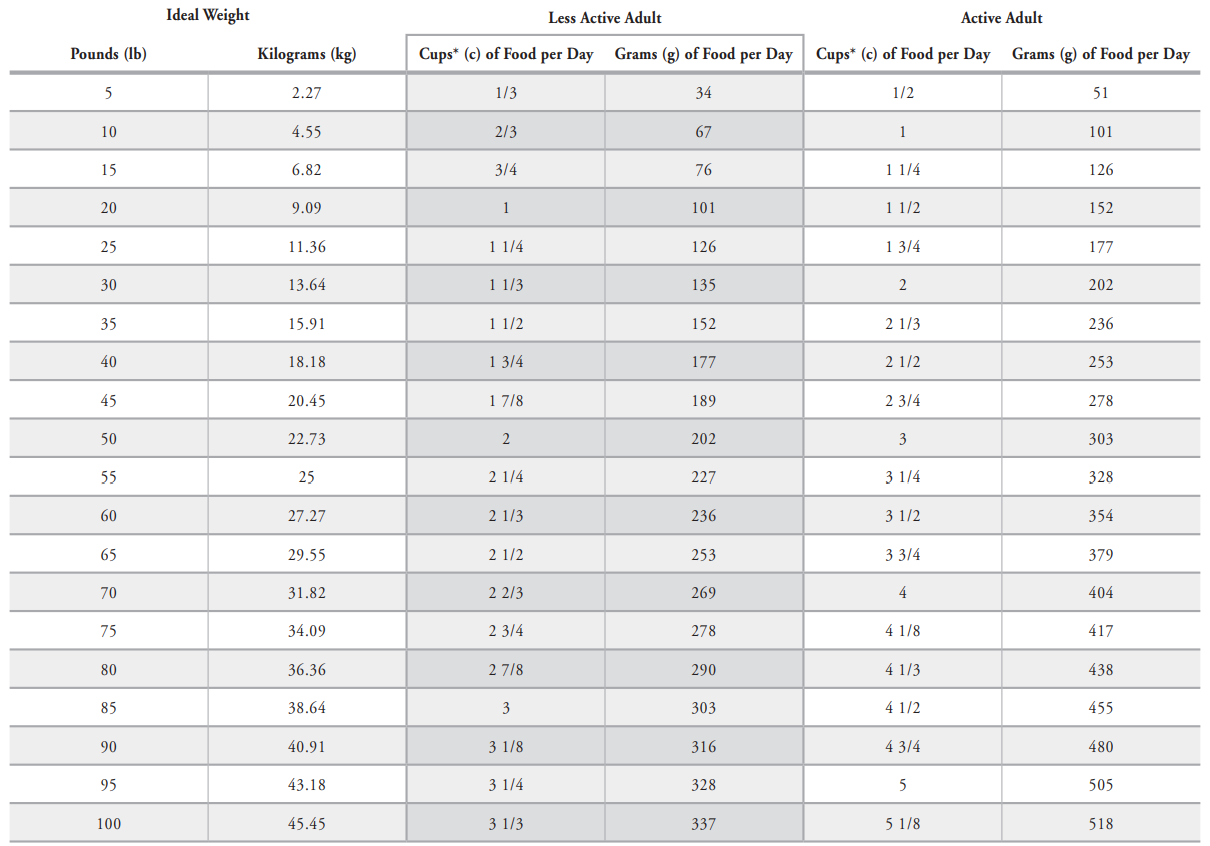Select the 417 grams cell
Viewport: 1210px width, 846px height.
point(1100,631)
